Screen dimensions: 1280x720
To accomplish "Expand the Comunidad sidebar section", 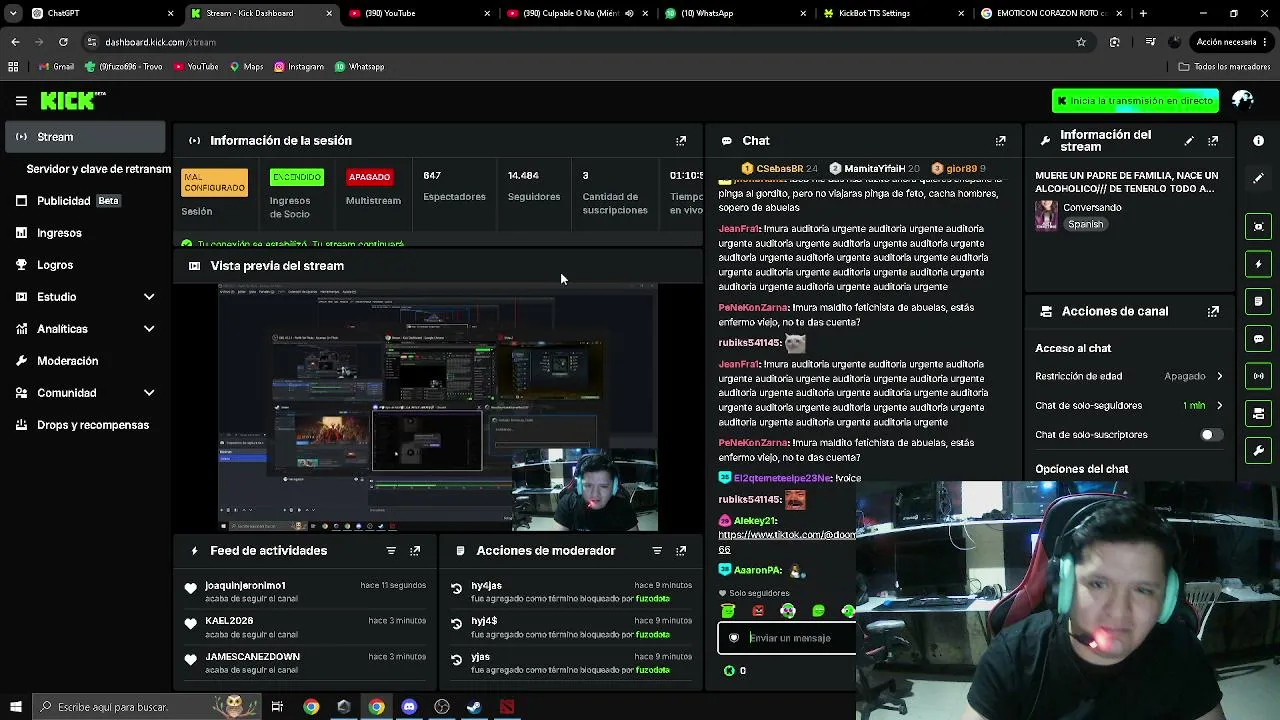I will 149,393.
